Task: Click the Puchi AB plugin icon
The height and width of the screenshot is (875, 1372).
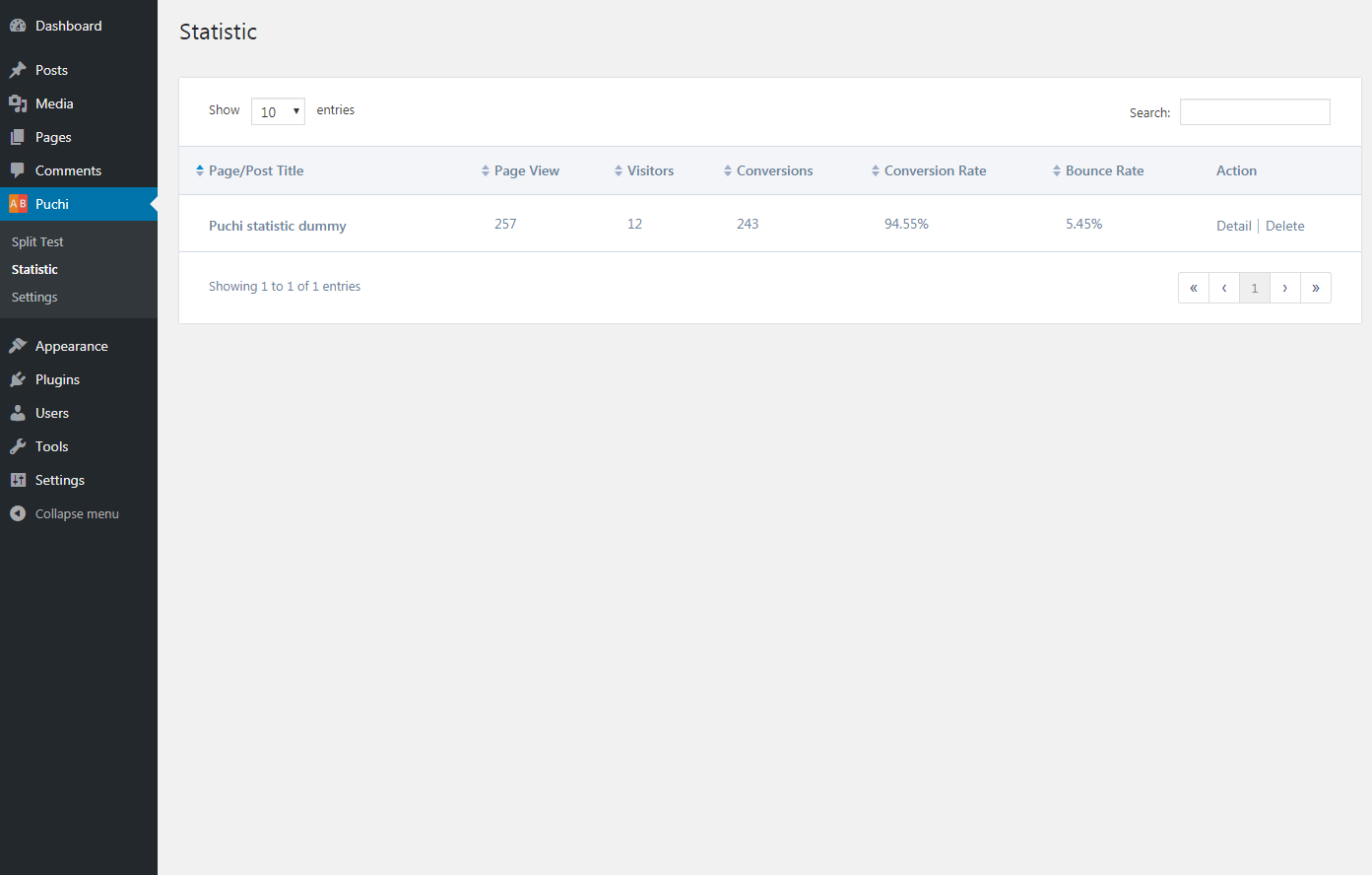Action: pos(18,204)
